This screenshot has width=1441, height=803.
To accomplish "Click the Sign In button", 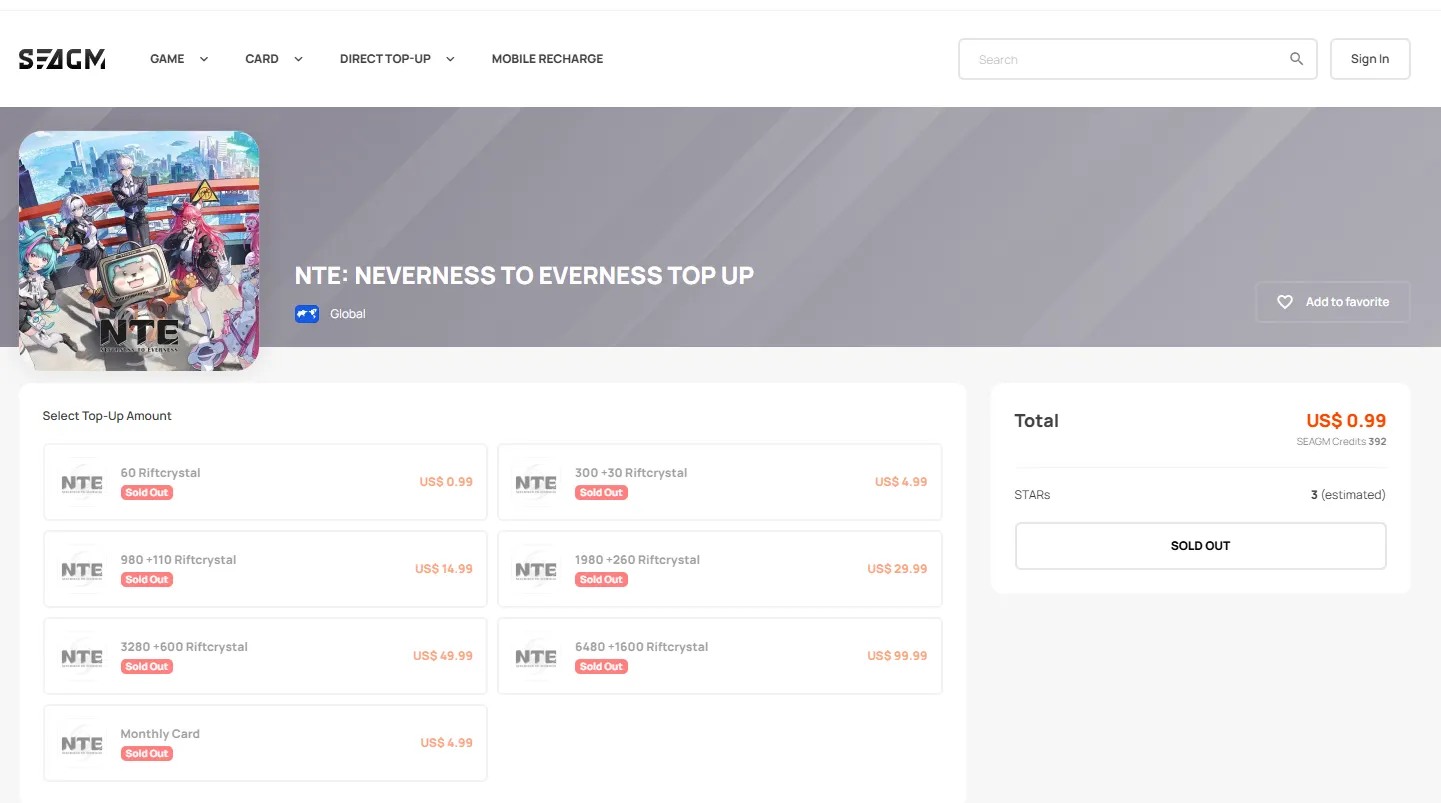I will click(x=1370, y=59).
